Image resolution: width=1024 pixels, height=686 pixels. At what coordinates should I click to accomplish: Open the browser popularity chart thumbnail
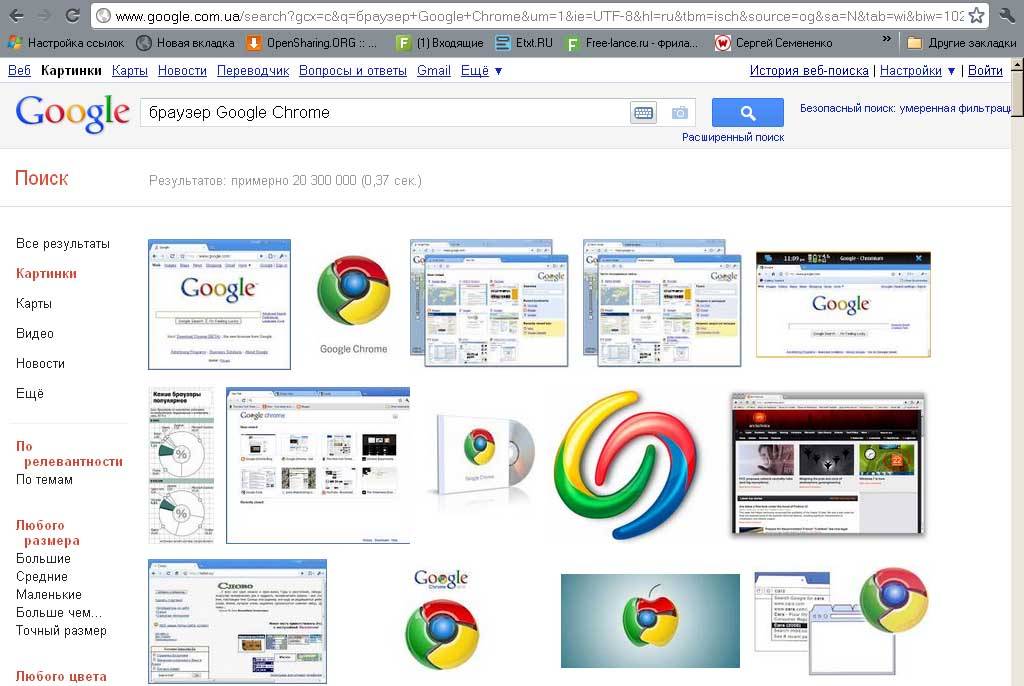point(182,466)
